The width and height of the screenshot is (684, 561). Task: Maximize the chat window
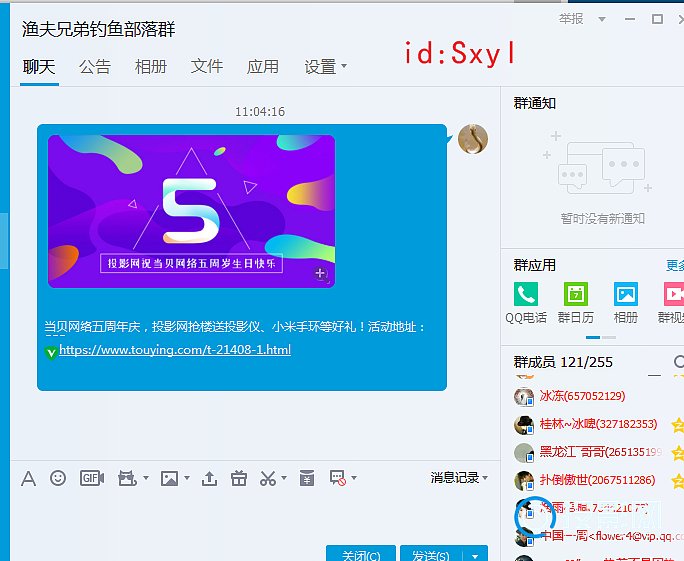(x=657, y=19)
